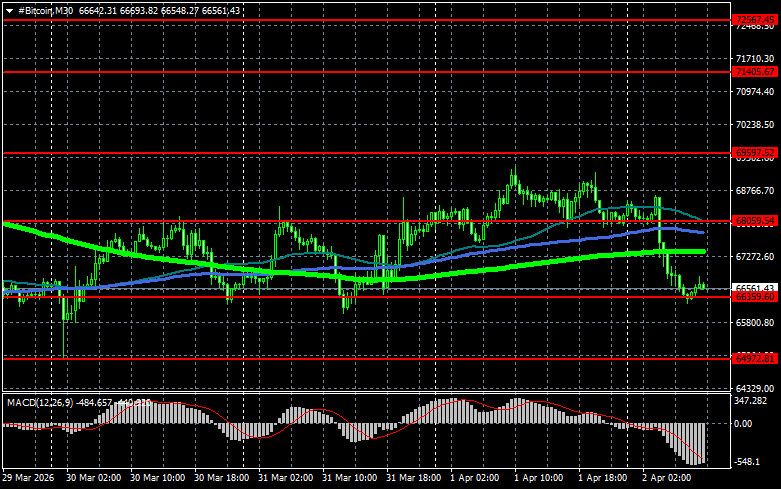
Task: Click the 0.00 MACD scale value
Action: [x=743, y=424]
